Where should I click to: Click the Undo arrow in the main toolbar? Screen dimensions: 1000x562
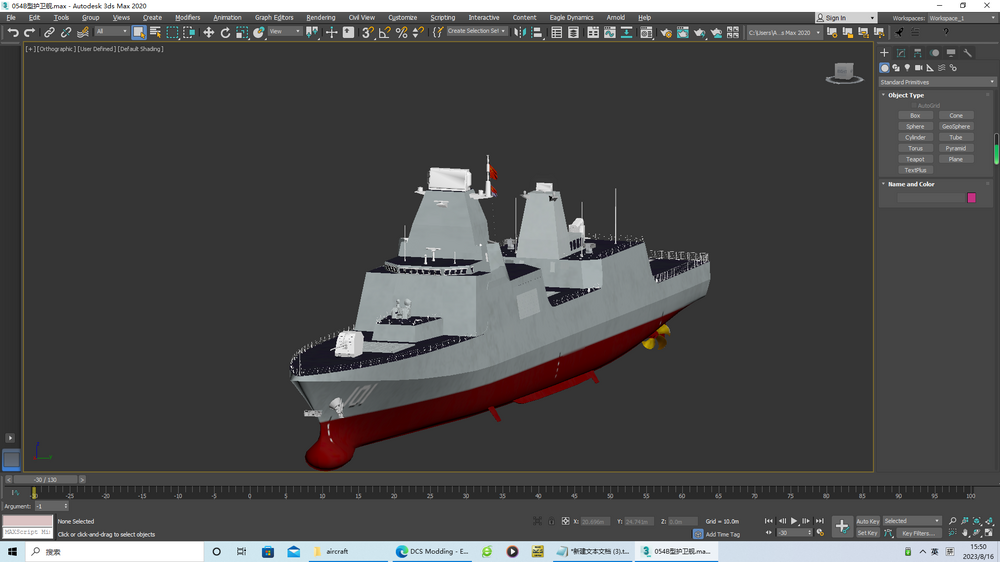[x=12, y=33]
